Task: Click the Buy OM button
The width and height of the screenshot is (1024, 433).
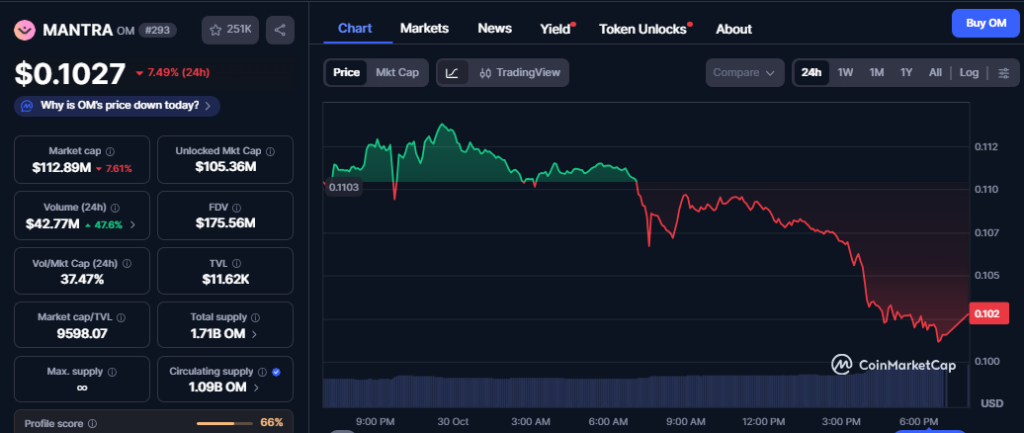Action: coord(985,24)
